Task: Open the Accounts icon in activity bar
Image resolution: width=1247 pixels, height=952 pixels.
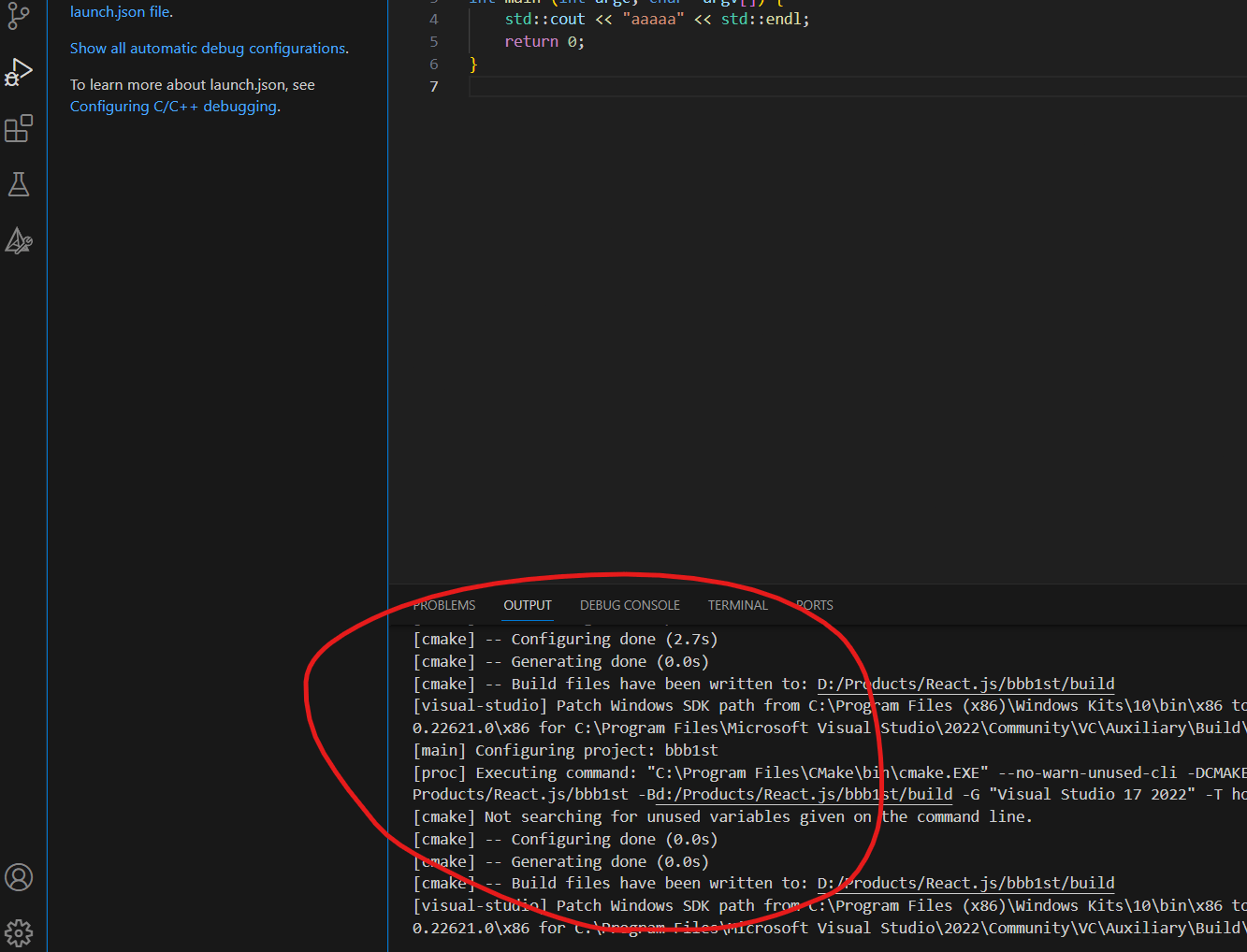Action: click(19, 877)
